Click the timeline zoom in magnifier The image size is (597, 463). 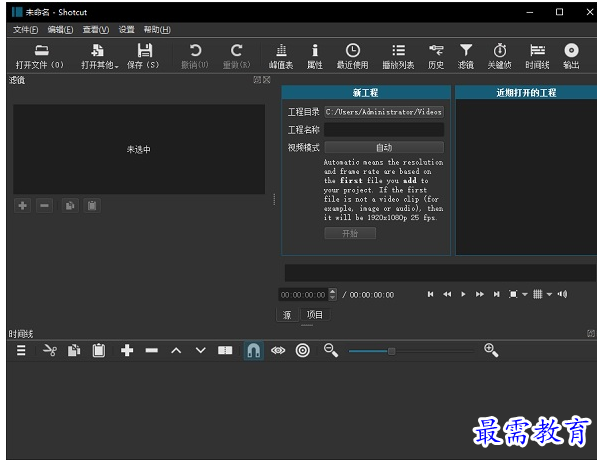[x=491, y=350]
